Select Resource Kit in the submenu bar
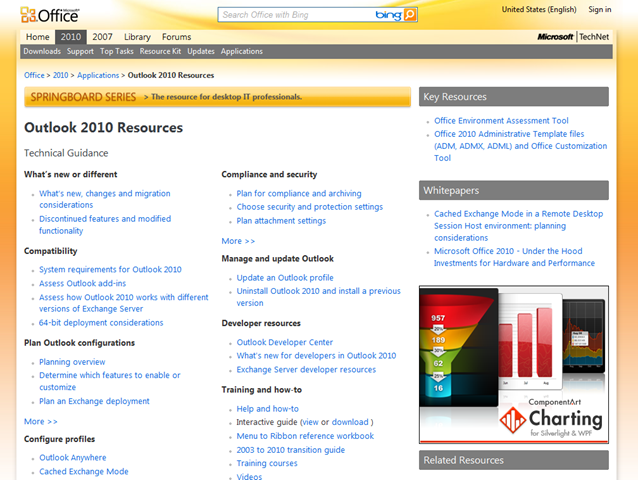The width and height of the screenshot is (638, 480). (x=160, y=51)
